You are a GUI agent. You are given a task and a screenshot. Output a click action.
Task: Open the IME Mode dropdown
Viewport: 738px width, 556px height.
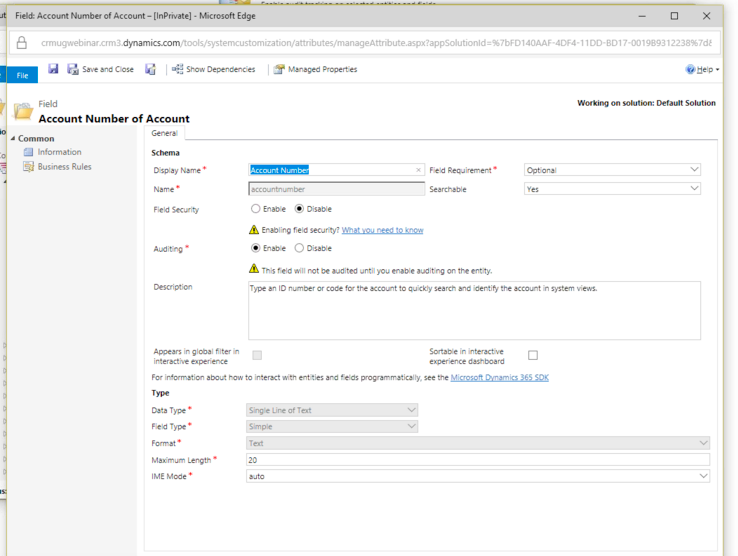pyautogui.click(x=478, y=476)
